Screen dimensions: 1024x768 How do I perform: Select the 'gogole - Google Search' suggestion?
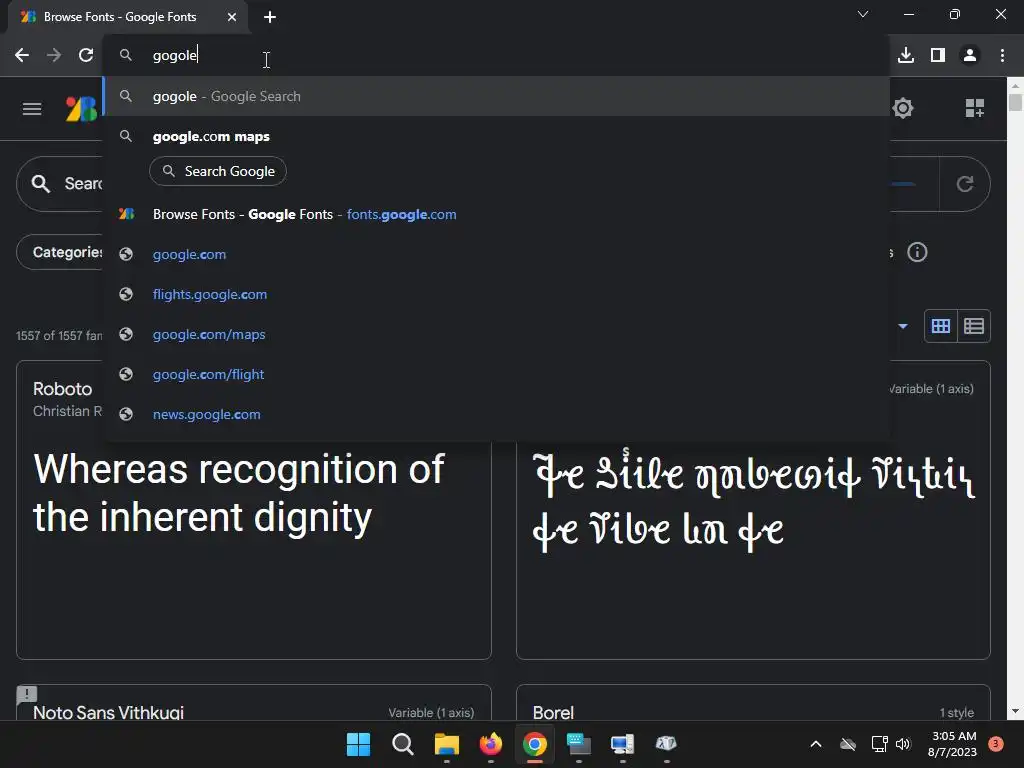click(x=496, y=97)
